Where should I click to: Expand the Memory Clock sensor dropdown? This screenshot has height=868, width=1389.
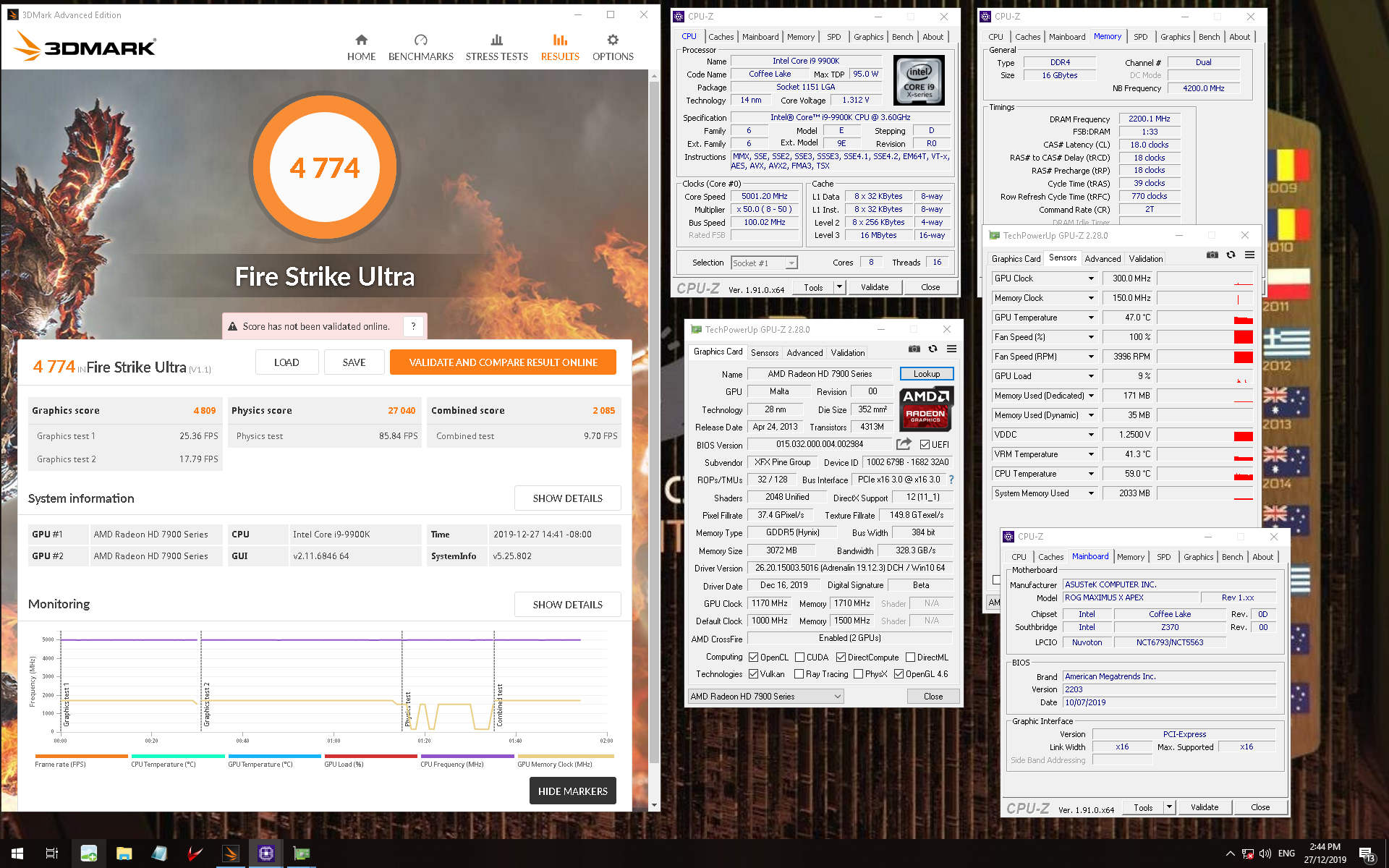pos(1091,298)
